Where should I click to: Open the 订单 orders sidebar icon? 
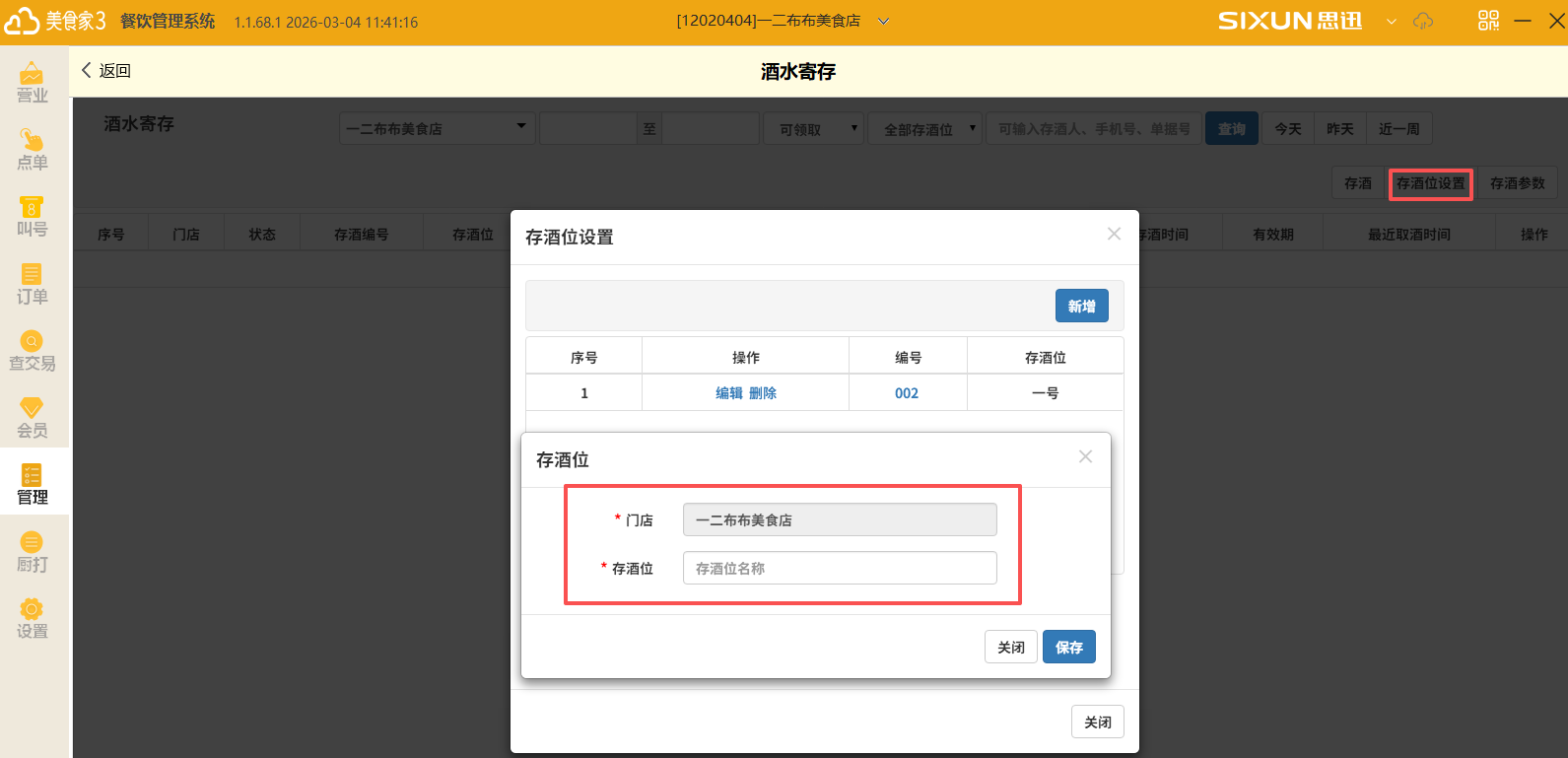(33, 284)
